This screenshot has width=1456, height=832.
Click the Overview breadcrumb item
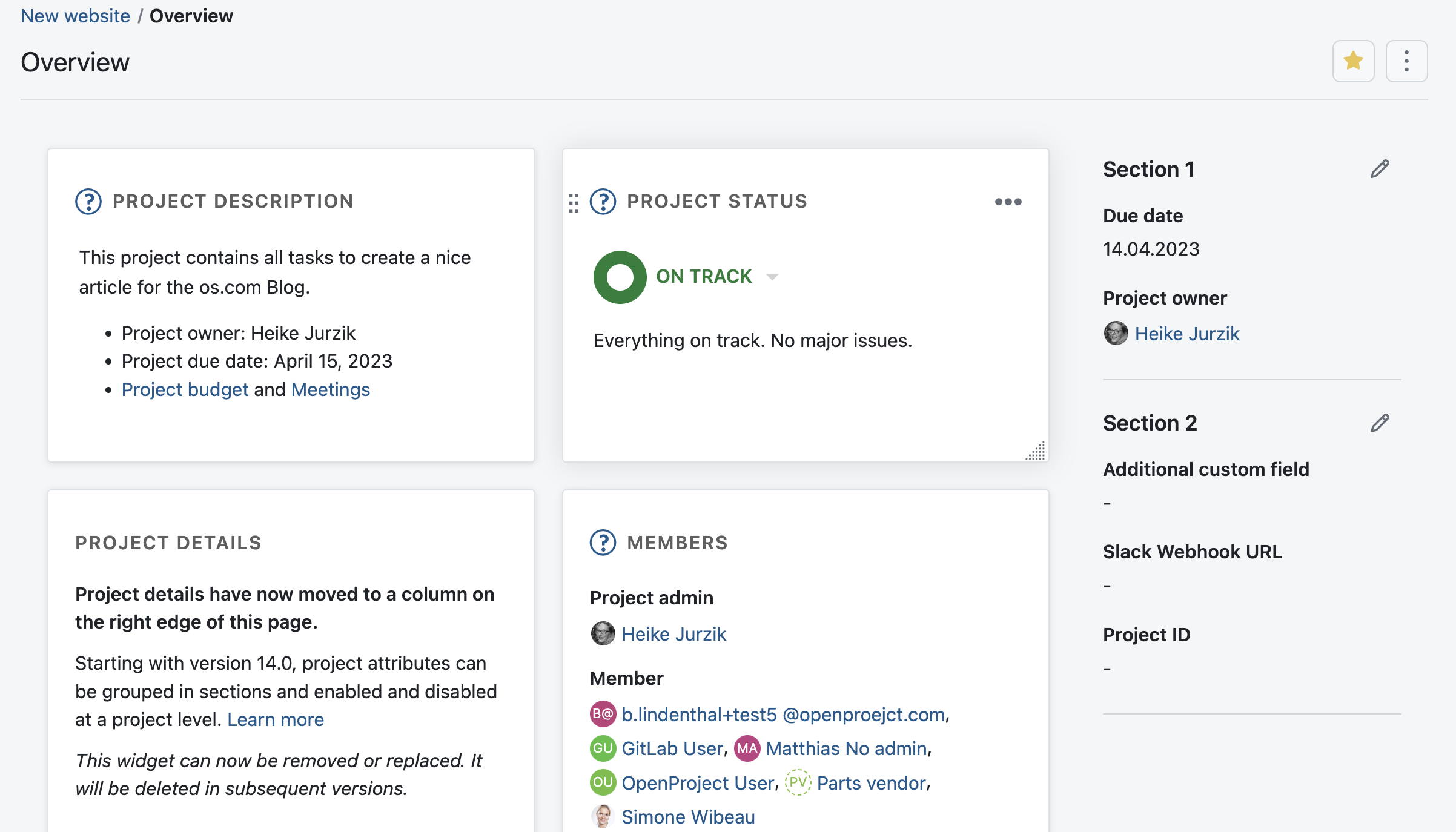click(x=190, y=16)
